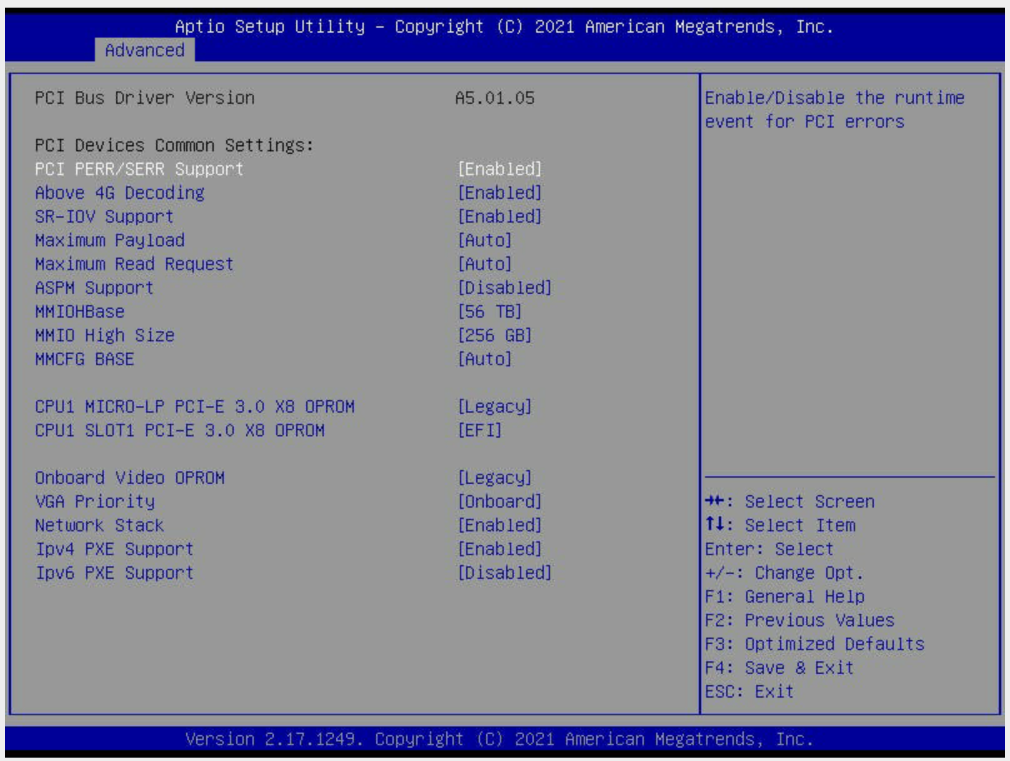1010x761 pixels.
Task: Change VGA Priority [Onboard] value
Action: (x=499, y=501)
